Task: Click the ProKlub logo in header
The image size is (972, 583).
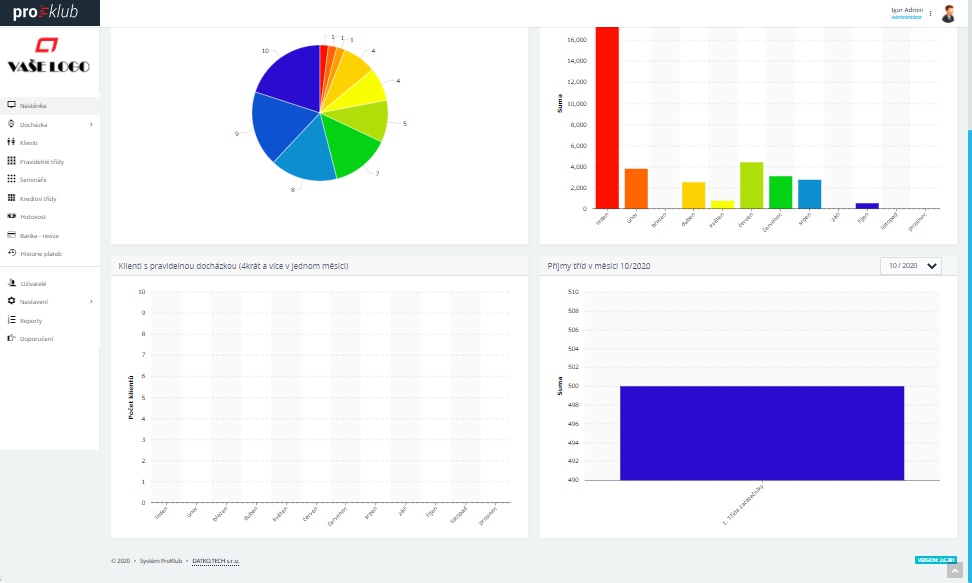Action: click(x=45, y=13)
